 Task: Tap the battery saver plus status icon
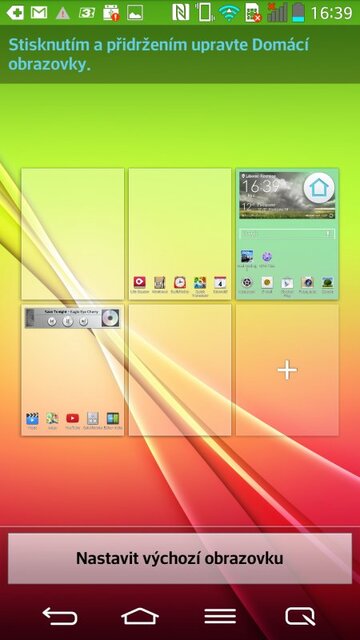point(15,13)
